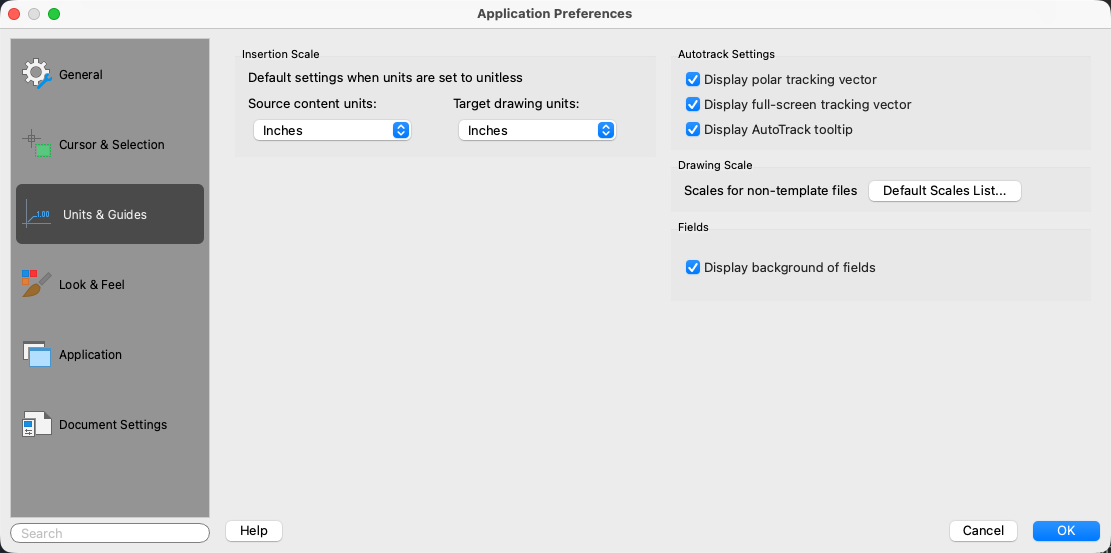This screenshot has width=1111, height=553.
Task: Disable Display polar tracking vector
Action: pyautogui.click(x=692, y=80)
